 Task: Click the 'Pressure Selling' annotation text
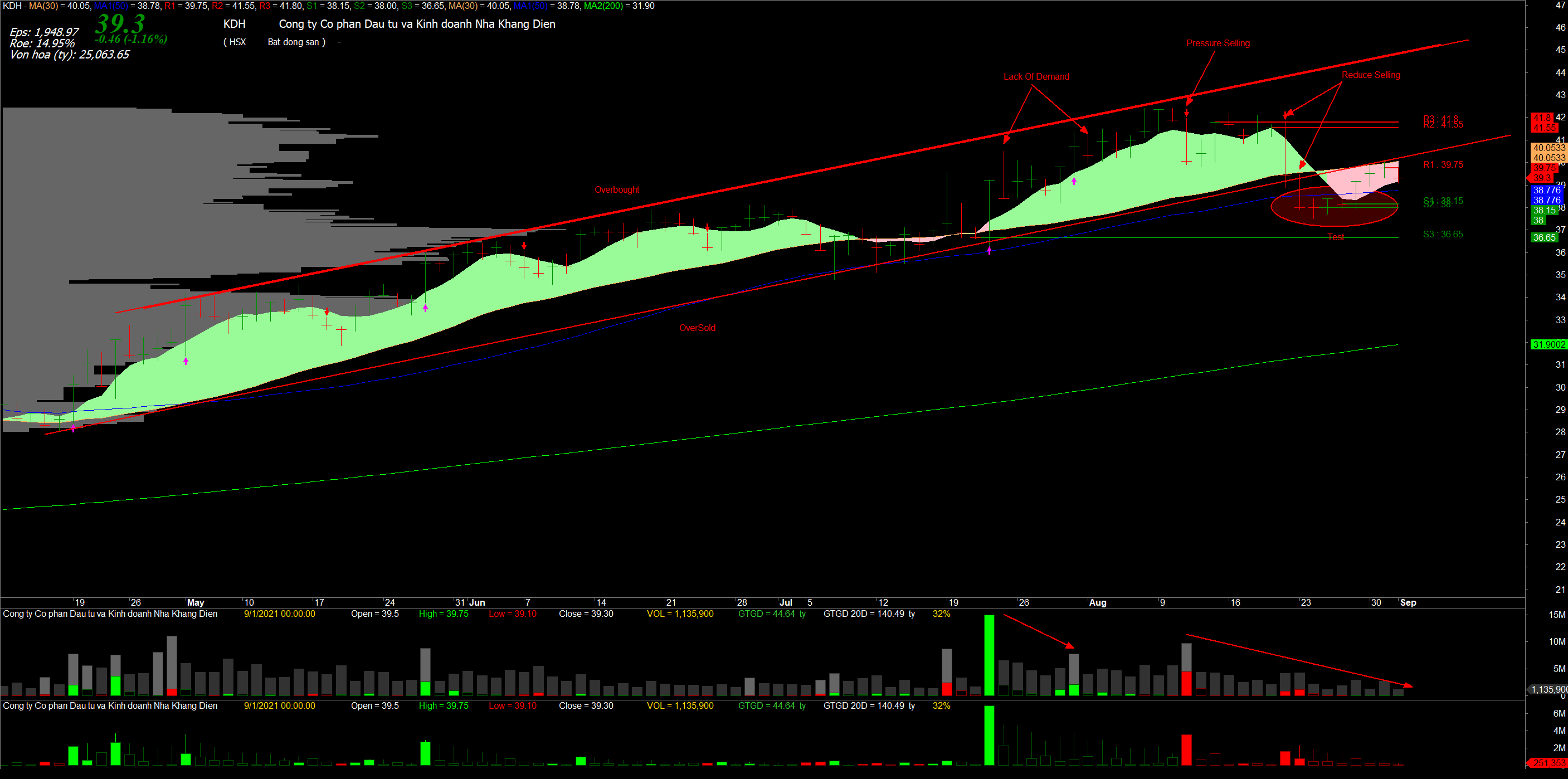(1218, 43)
